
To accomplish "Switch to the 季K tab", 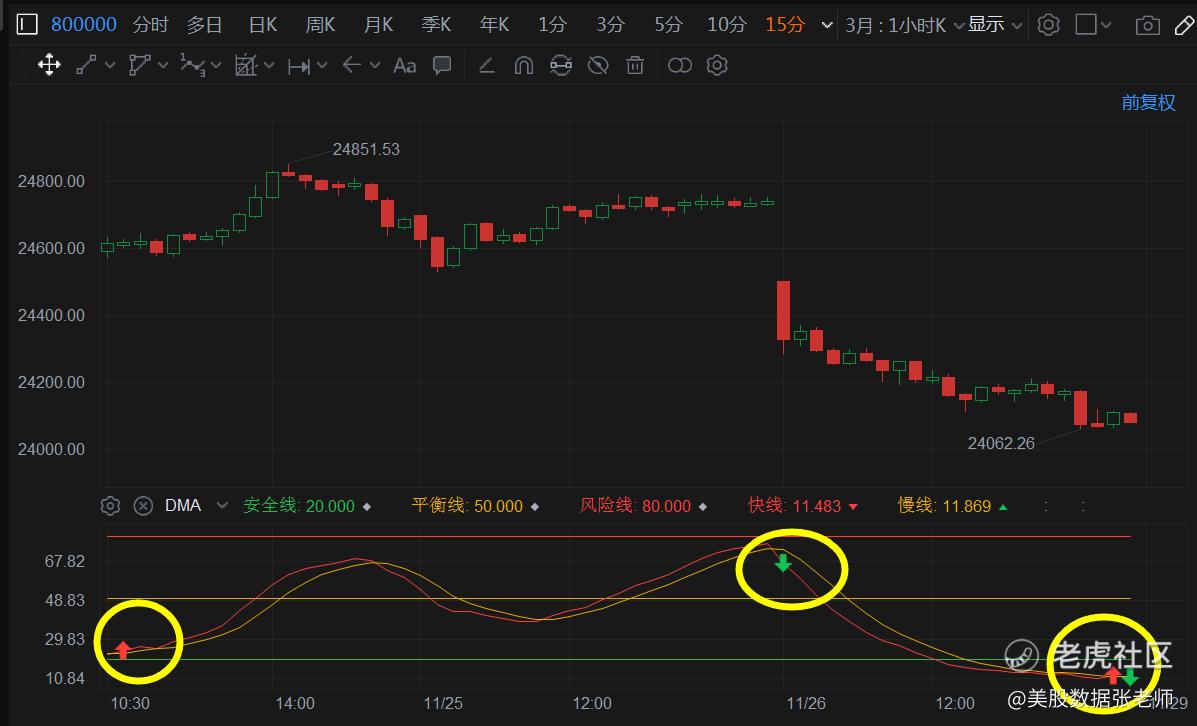I will pos(436,25).
